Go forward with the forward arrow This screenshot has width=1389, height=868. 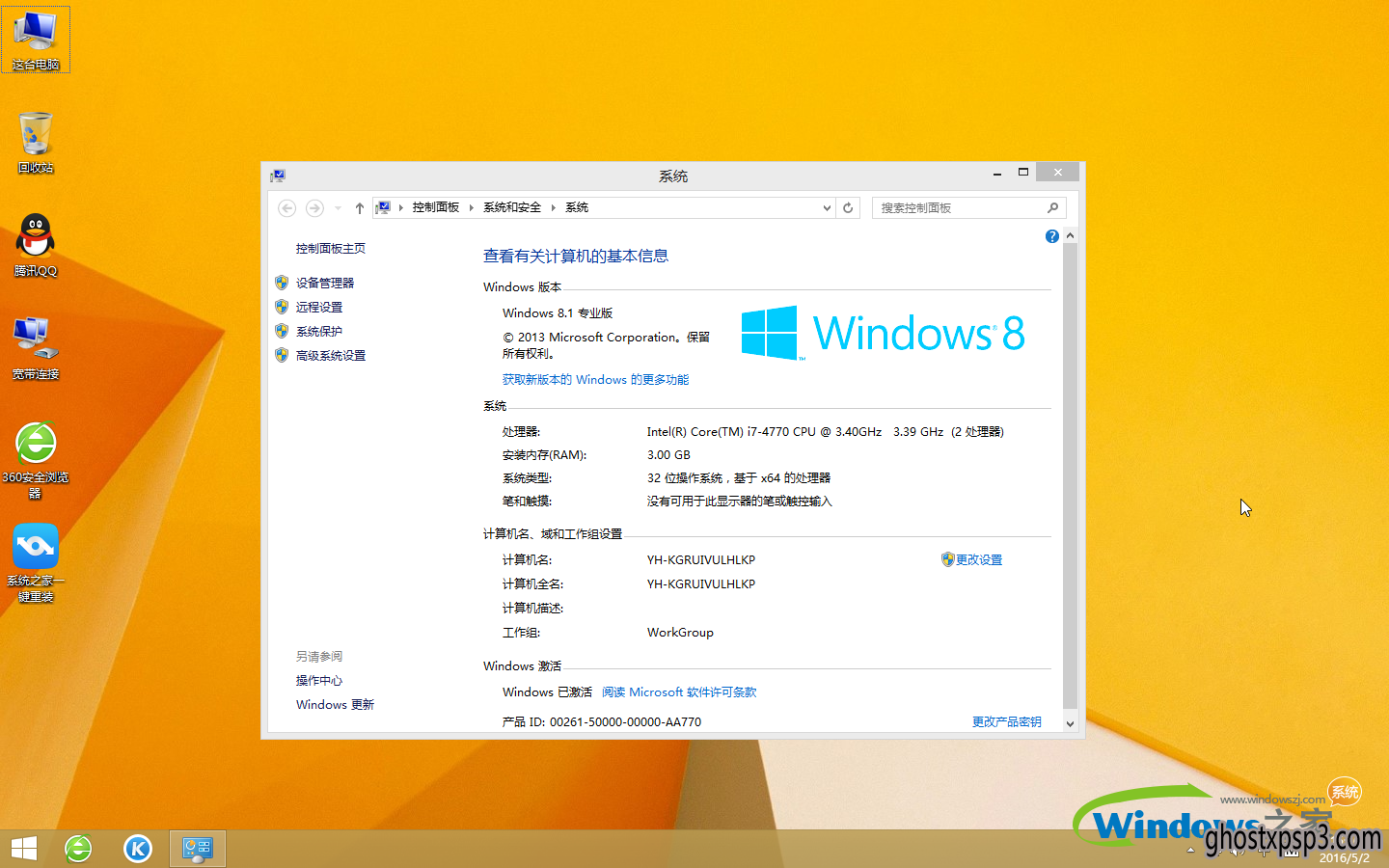[x=314, y=207]
